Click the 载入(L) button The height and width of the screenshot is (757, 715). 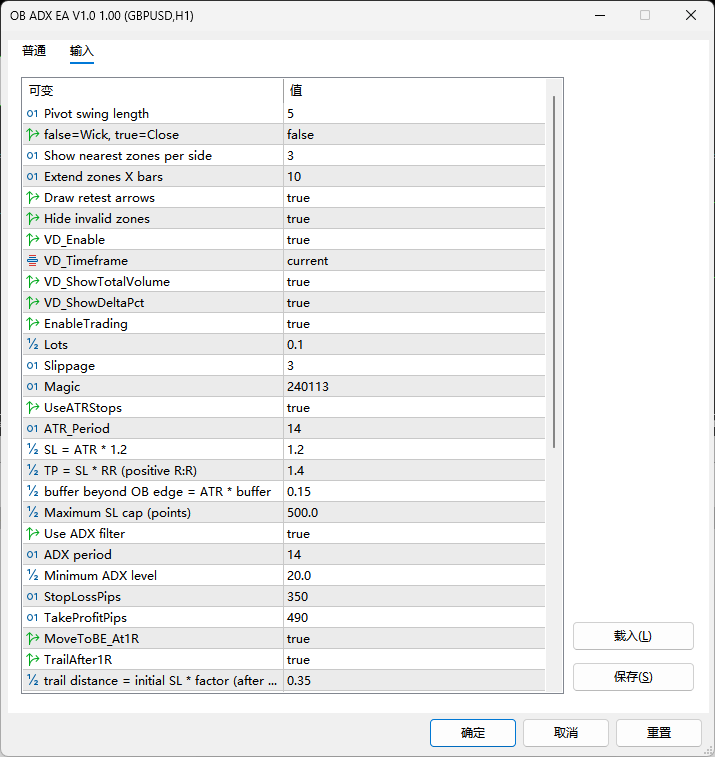click(x=632, y=636)
